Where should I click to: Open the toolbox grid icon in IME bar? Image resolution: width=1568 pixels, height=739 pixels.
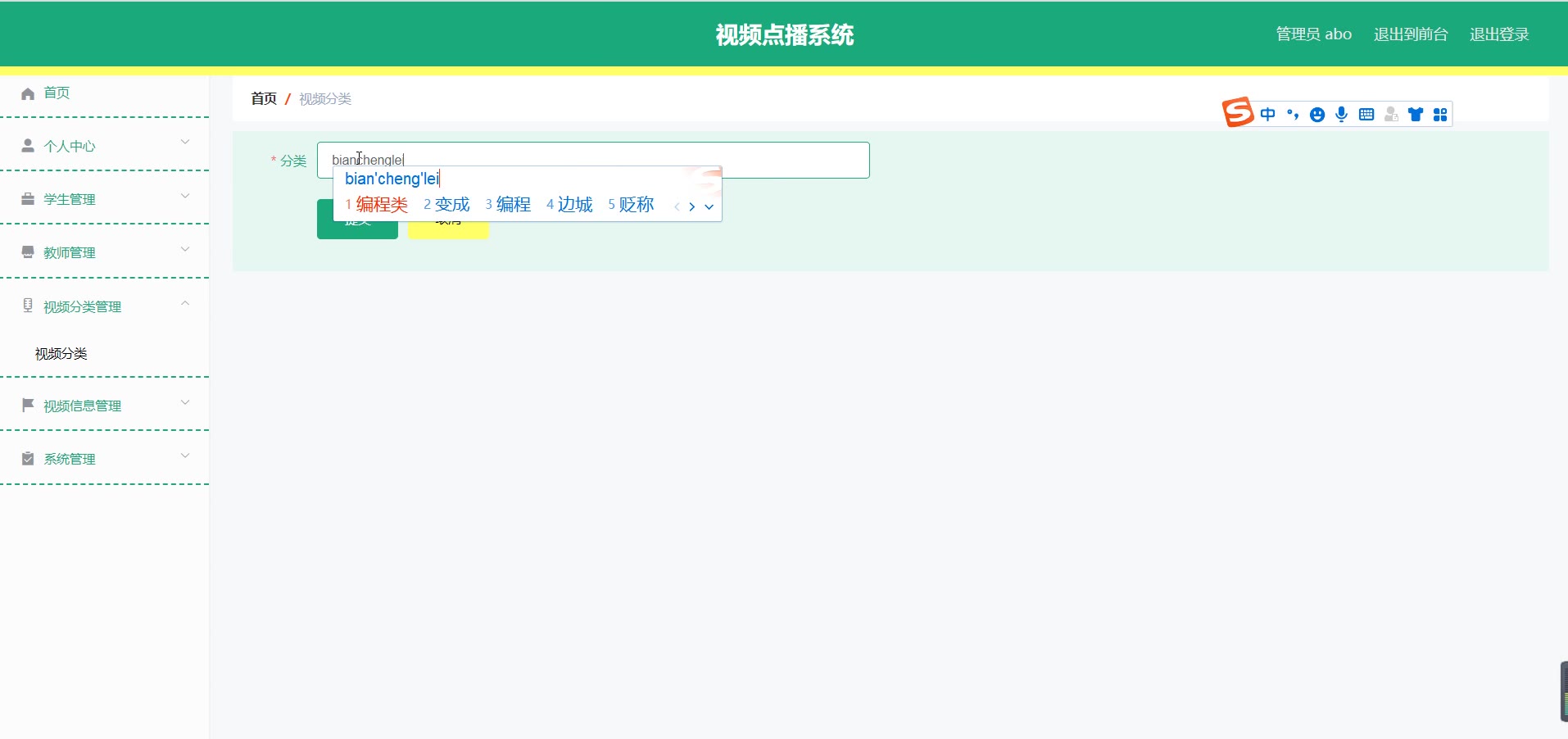point(1440,115)
